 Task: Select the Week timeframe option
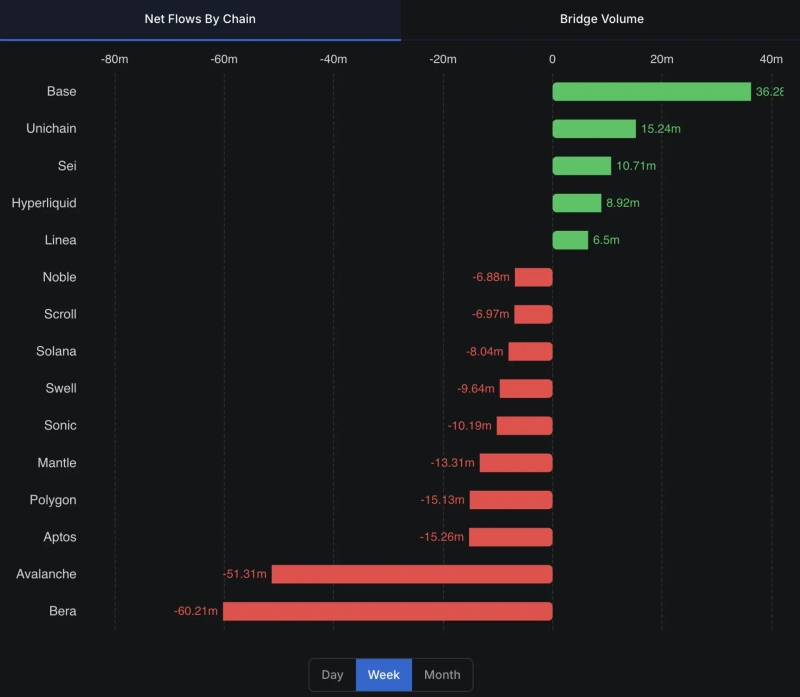[384, 675]
